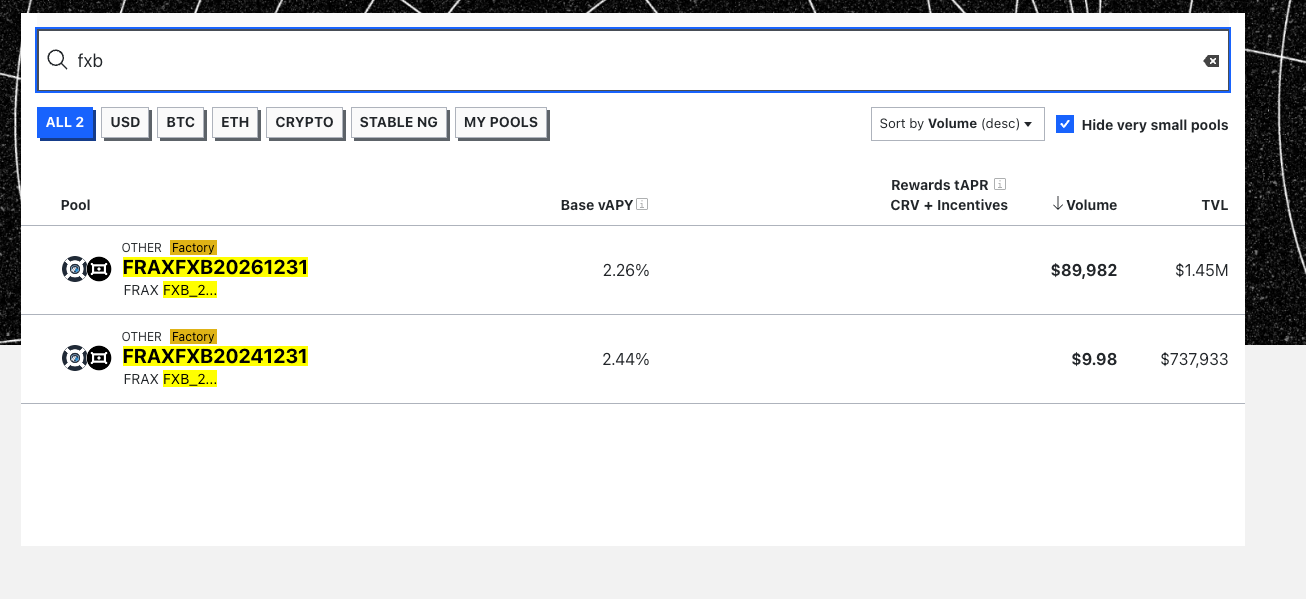The image size is (1306, 599).
Task: Show CRYPTO pools filter
Action: click(x=305, y=122)
